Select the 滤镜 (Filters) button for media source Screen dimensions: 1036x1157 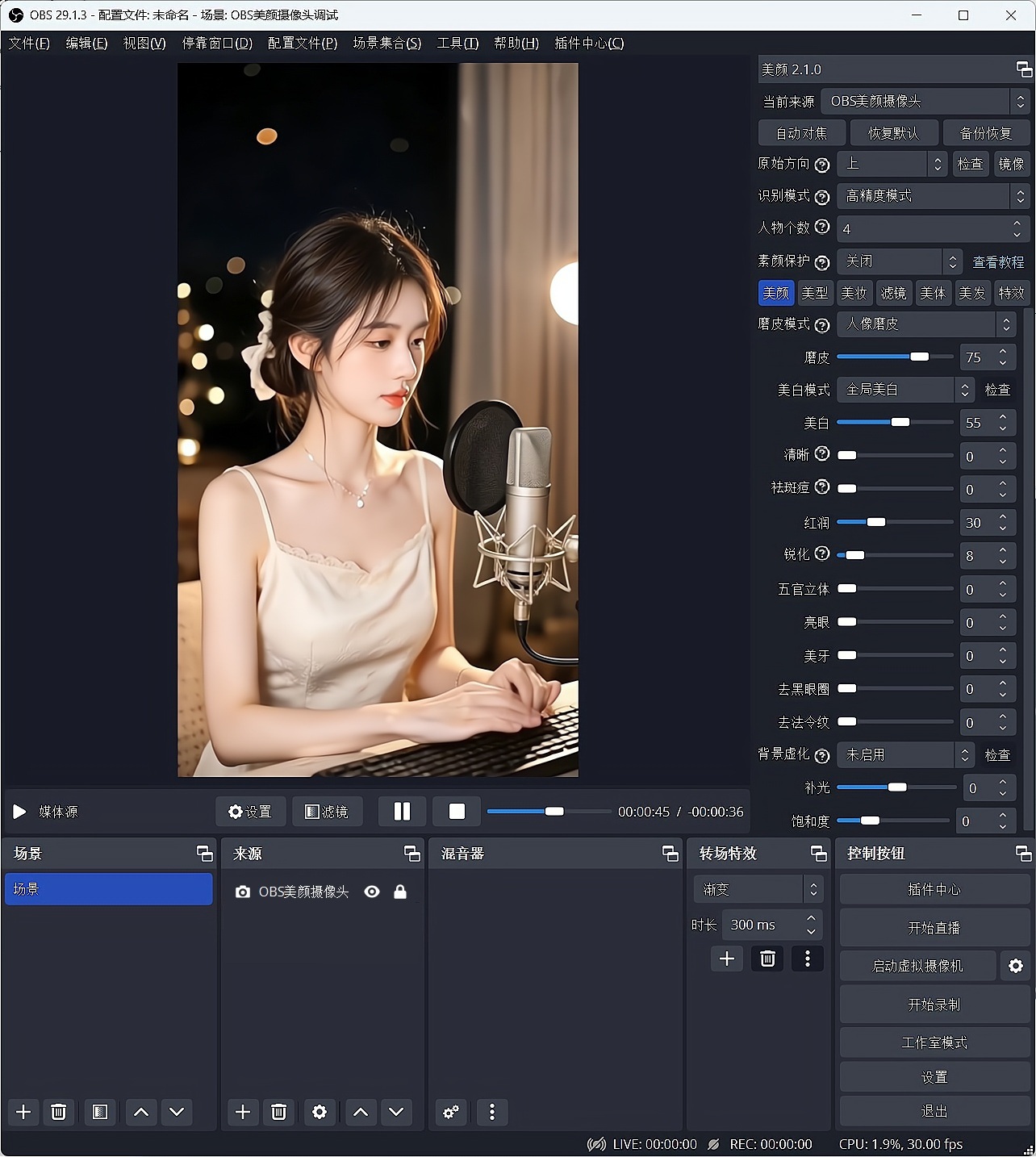(327, 812)
